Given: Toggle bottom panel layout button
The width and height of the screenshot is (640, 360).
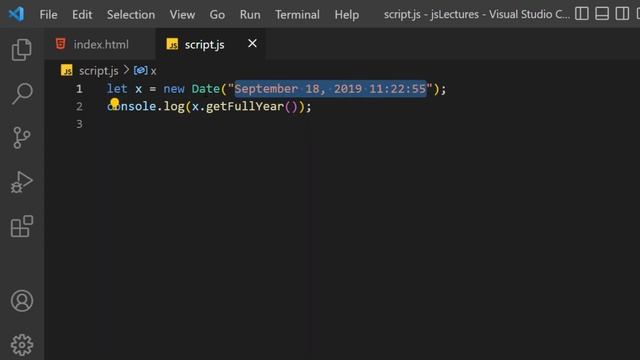Looking at the screenshot, I should click(602, 14).
